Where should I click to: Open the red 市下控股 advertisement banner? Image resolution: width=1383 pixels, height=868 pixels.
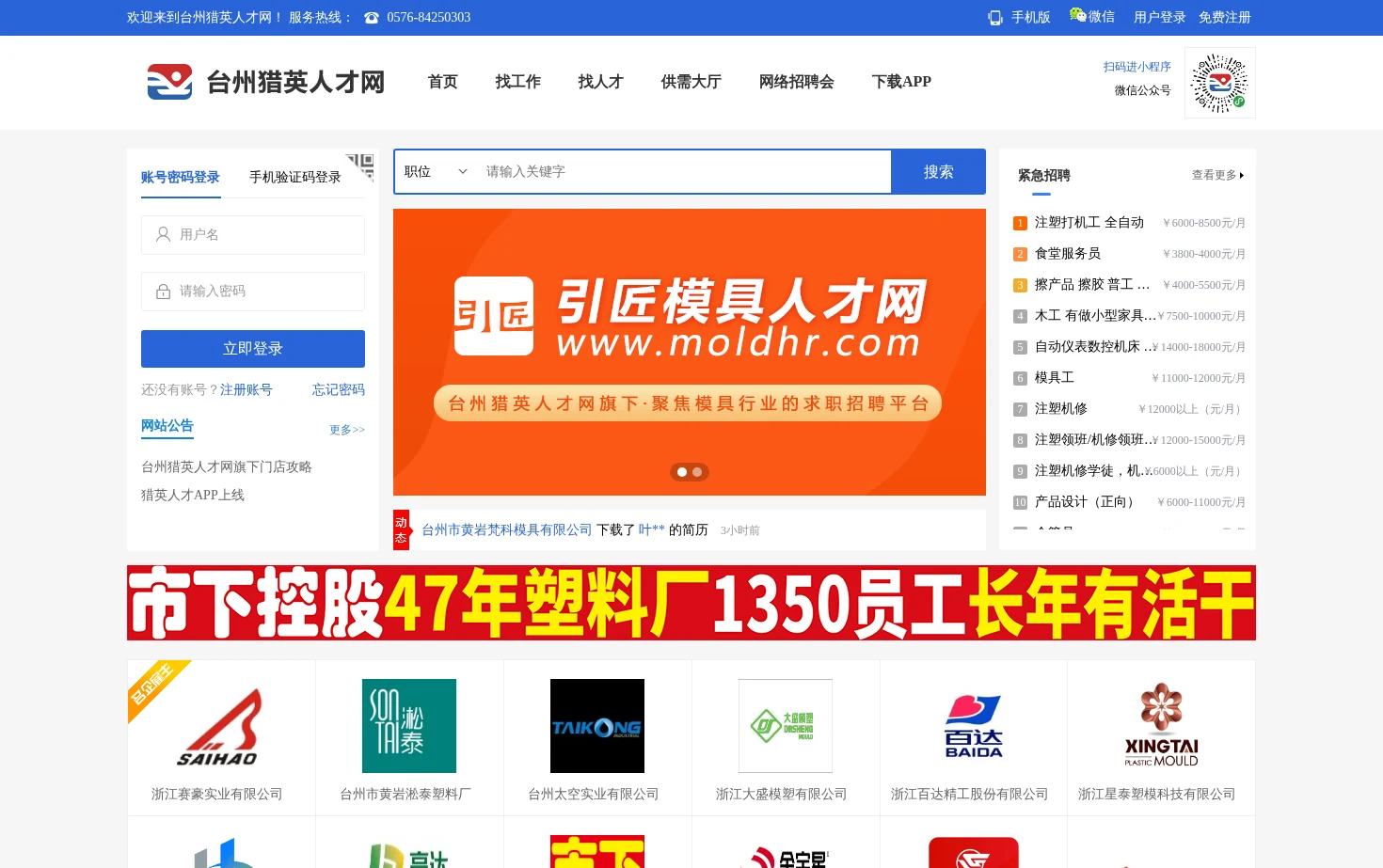coord(691,603)
